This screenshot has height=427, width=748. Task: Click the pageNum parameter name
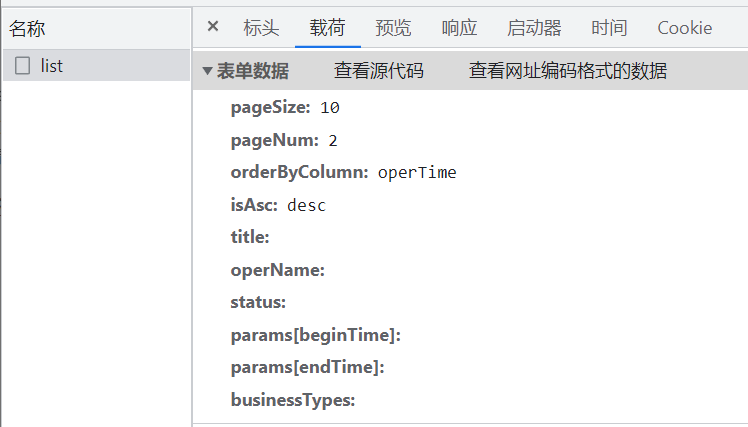pyautogui.click(x=275, y=141)
